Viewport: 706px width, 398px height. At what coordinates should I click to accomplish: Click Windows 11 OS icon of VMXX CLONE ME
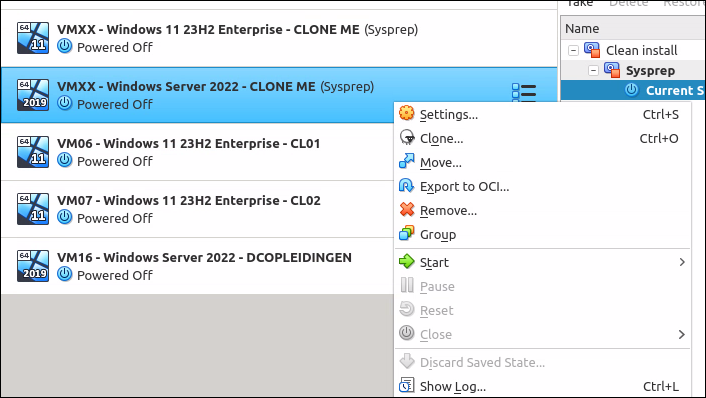click(x=33, y=38)
